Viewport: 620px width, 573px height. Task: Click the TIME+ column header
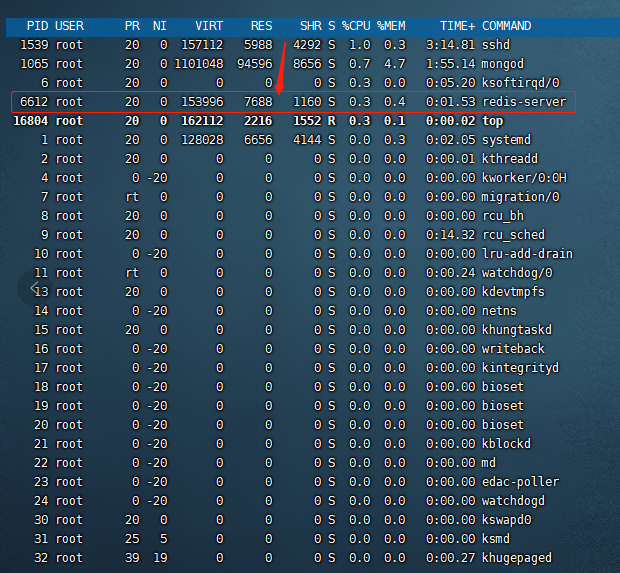tap(457, 26)
